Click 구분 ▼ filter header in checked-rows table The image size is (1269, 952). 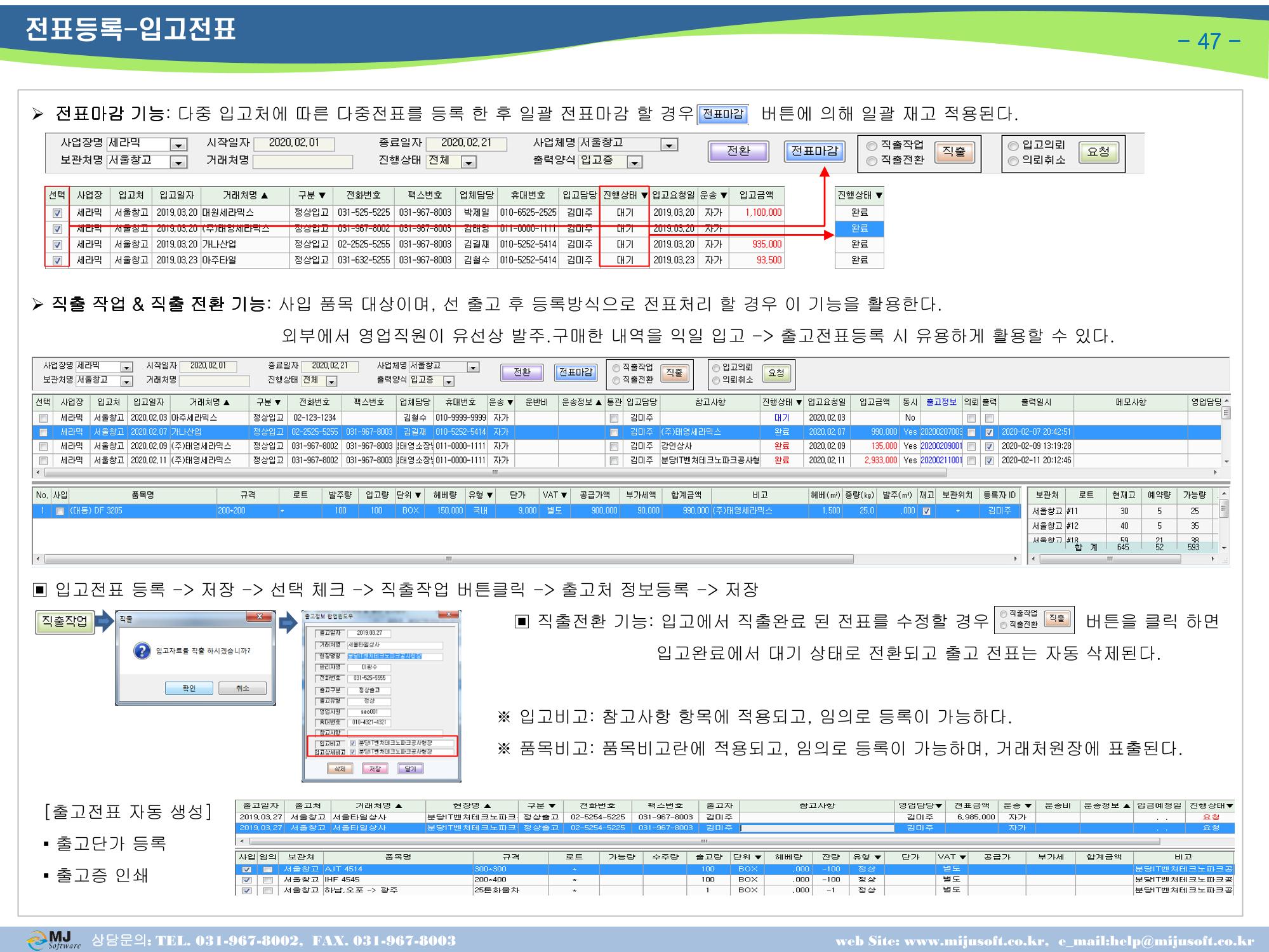(x=311, y=195)
